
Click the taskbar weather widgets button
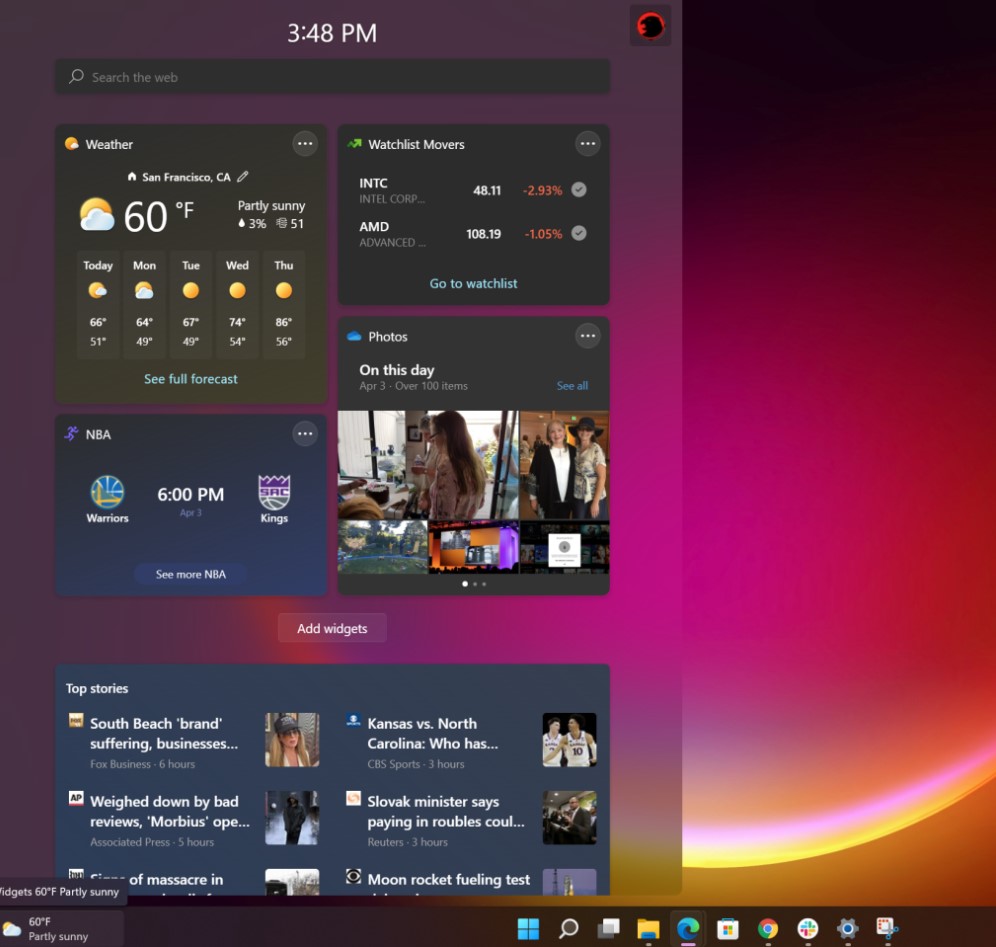(61, 929)
